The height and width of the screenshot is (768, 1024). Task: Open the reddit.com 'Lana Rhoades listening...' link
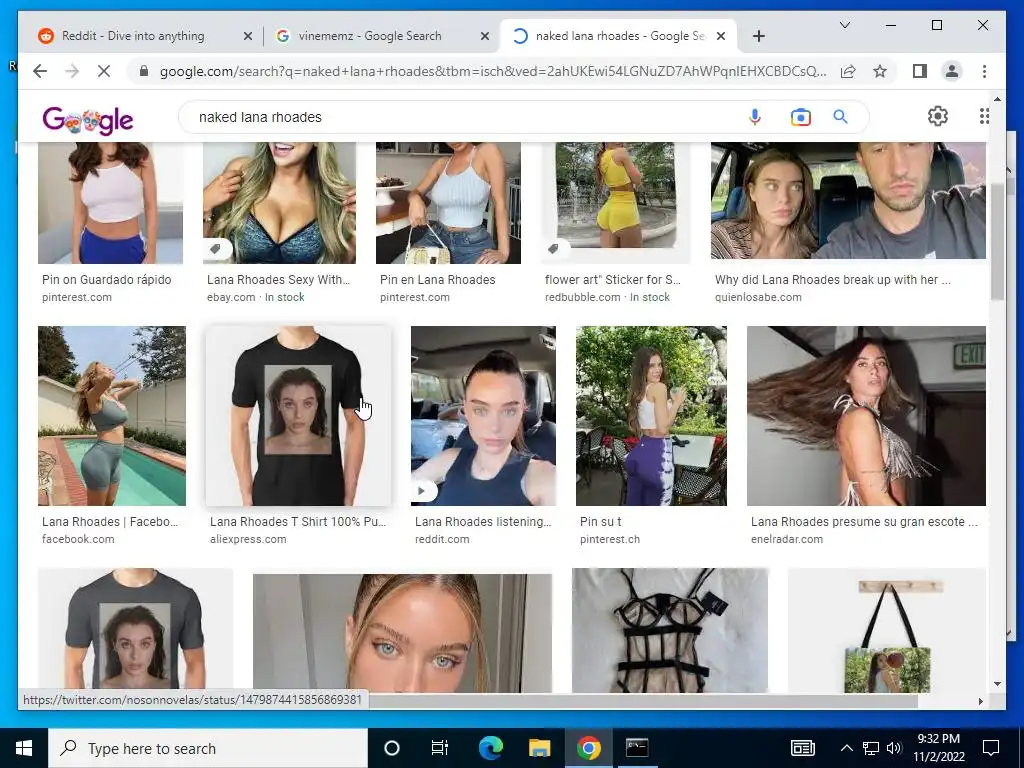pos(483,522)
